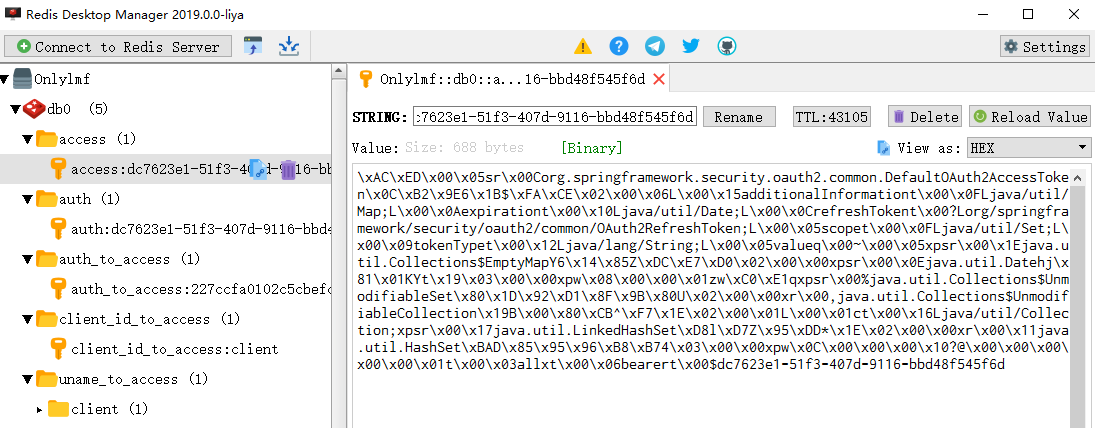Image resolution: width=1095 pixels, height=428 pixels.
Task: Open the blue help question icon
Action: 619,47
